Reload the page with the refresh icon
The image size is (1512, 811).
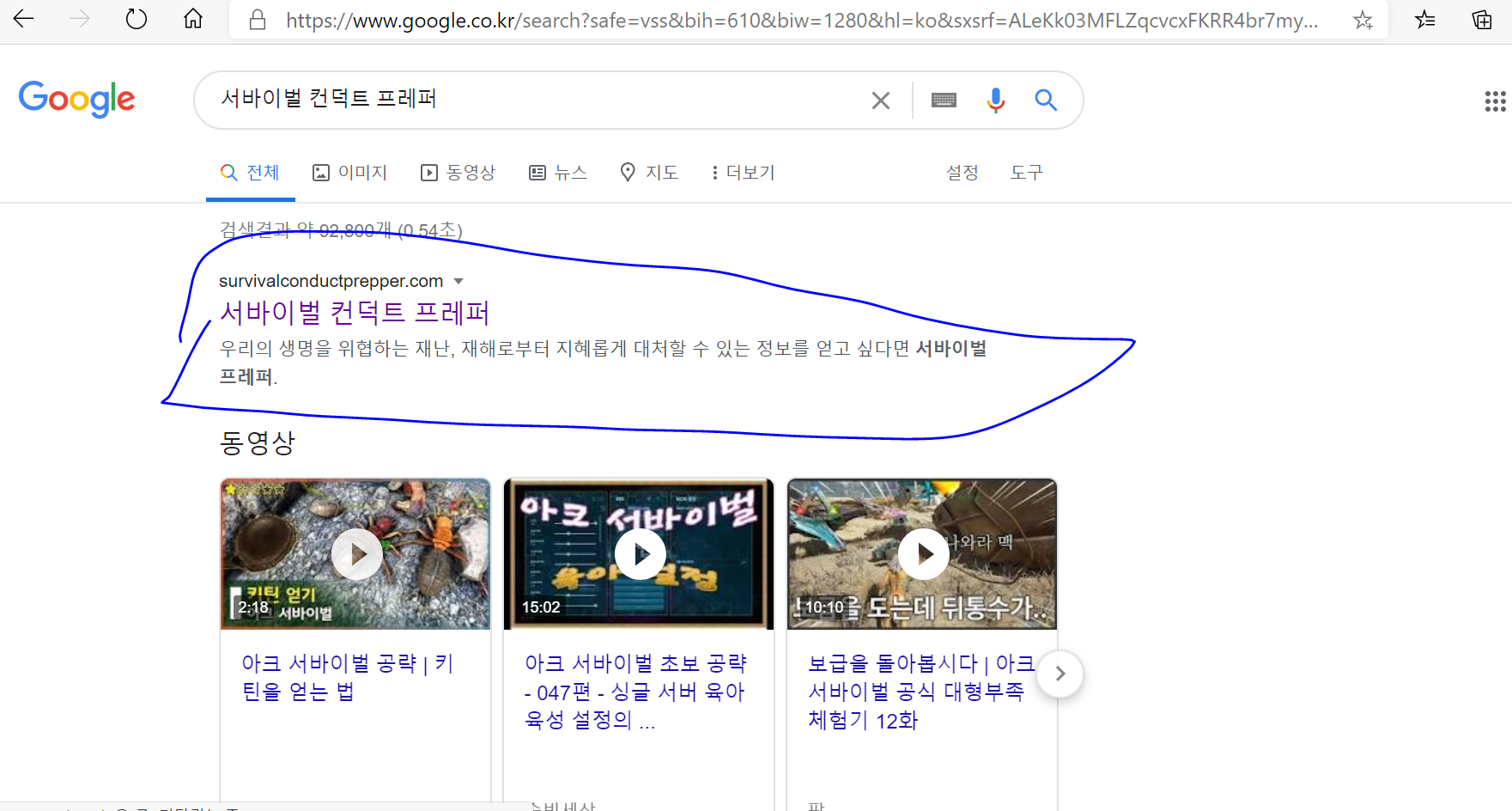tap(137, 19)
